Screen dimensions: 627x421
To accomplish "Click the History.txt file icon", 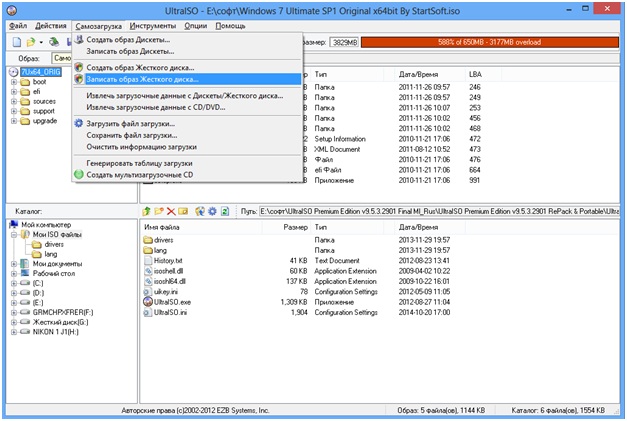I will pos(148,261).
